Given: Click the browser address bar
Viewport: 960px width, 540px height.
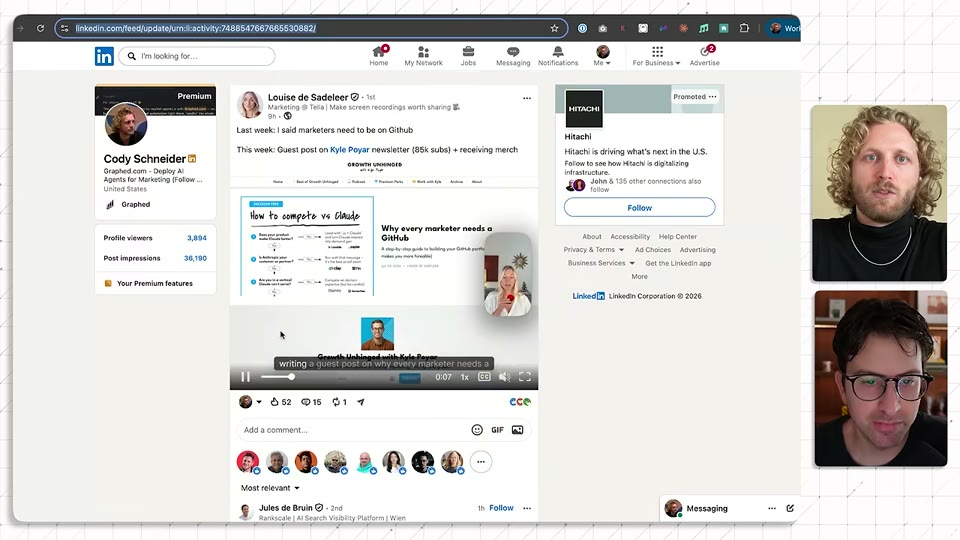Looking at the screenshot, I should (311, 28).
